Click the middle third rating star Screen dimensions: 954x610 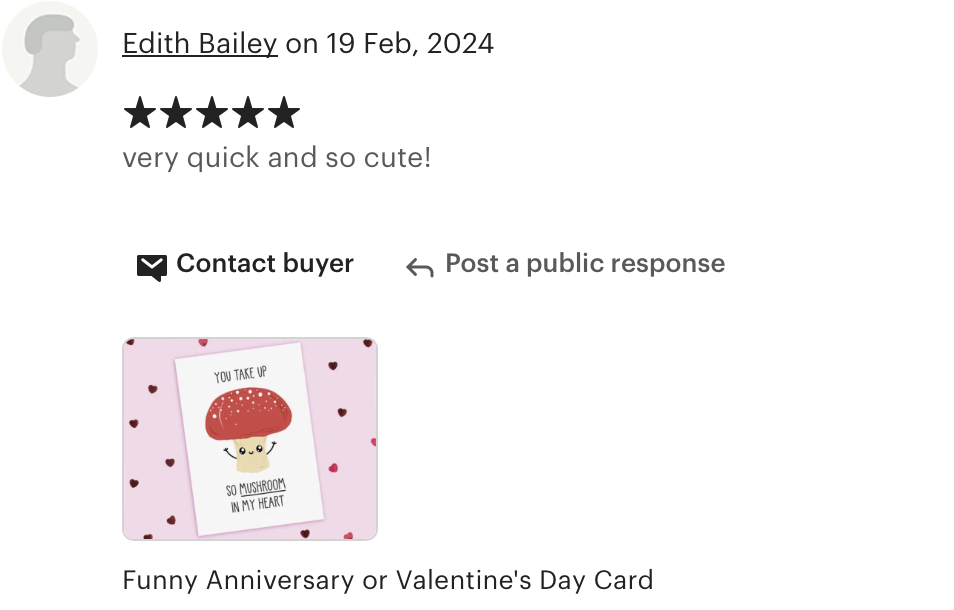coord(212,113)
